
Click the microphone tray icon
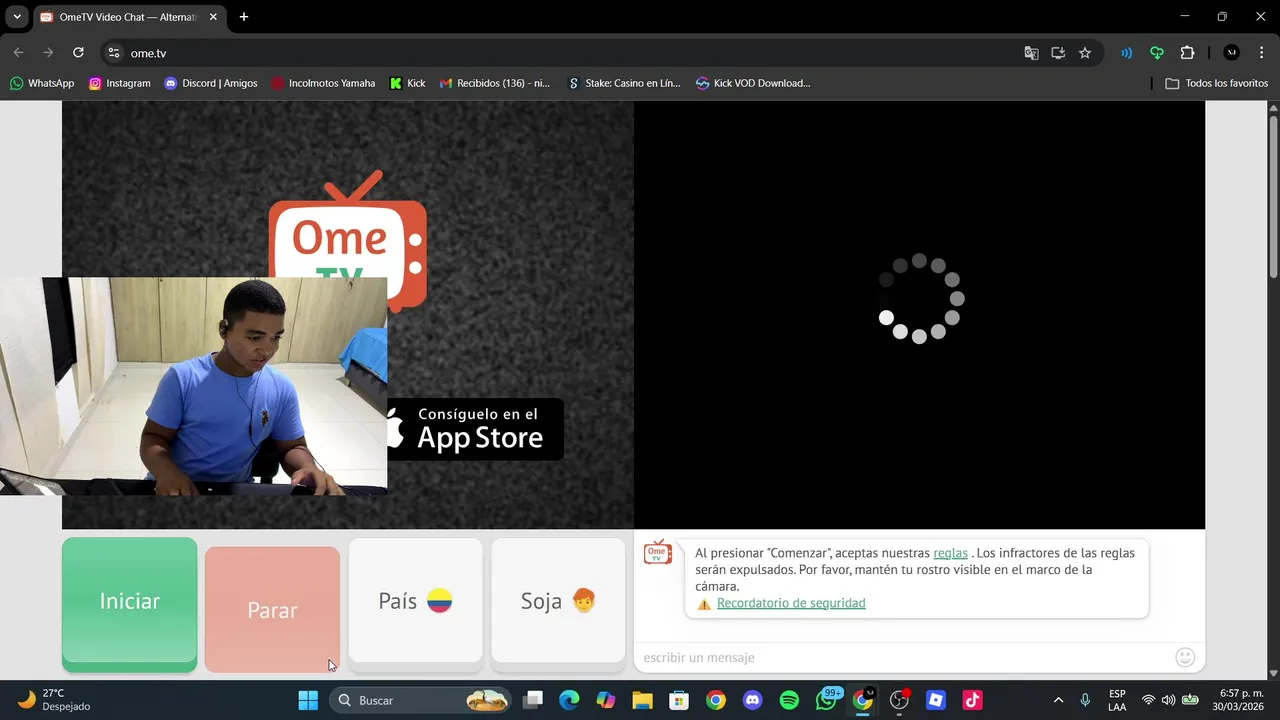pyautogui.click(x=1085, y=700)
